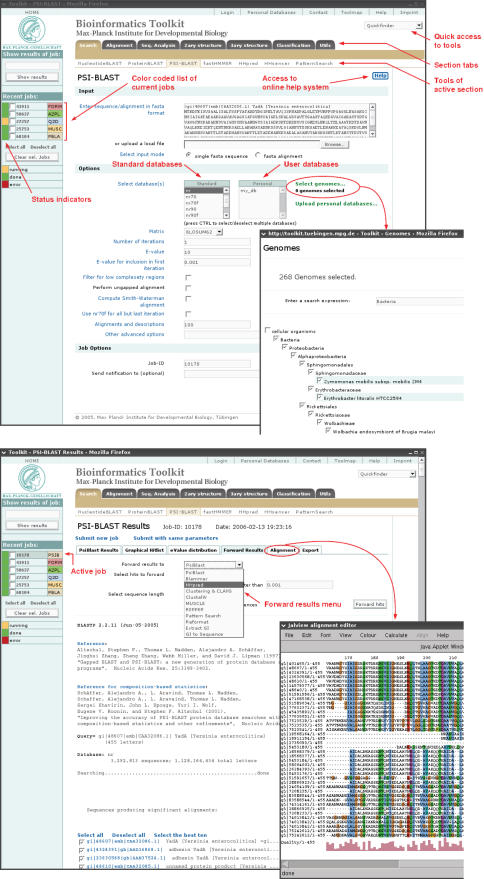Viewport: 484px width, 879px height.
Task: Open the 'Forward results to' dropdown
Action: (213, 565)
